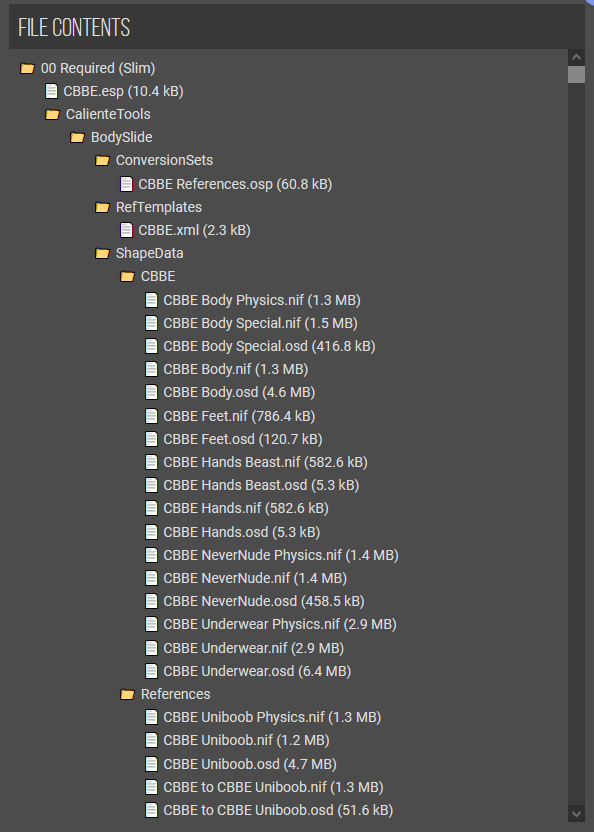Screen dimensions: 594x832
Task: Select CBBE Body Special.osd (416.8 kB) text
Action: coord(270,346)
